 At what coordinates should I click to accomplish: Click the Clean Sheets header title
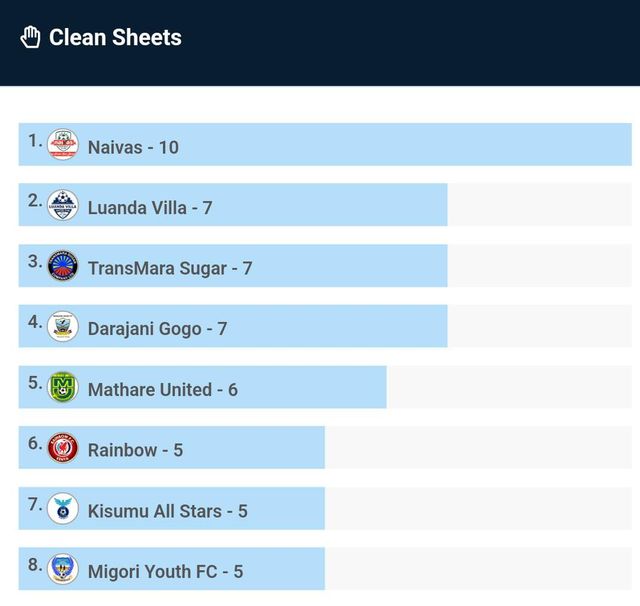[115, 38]
